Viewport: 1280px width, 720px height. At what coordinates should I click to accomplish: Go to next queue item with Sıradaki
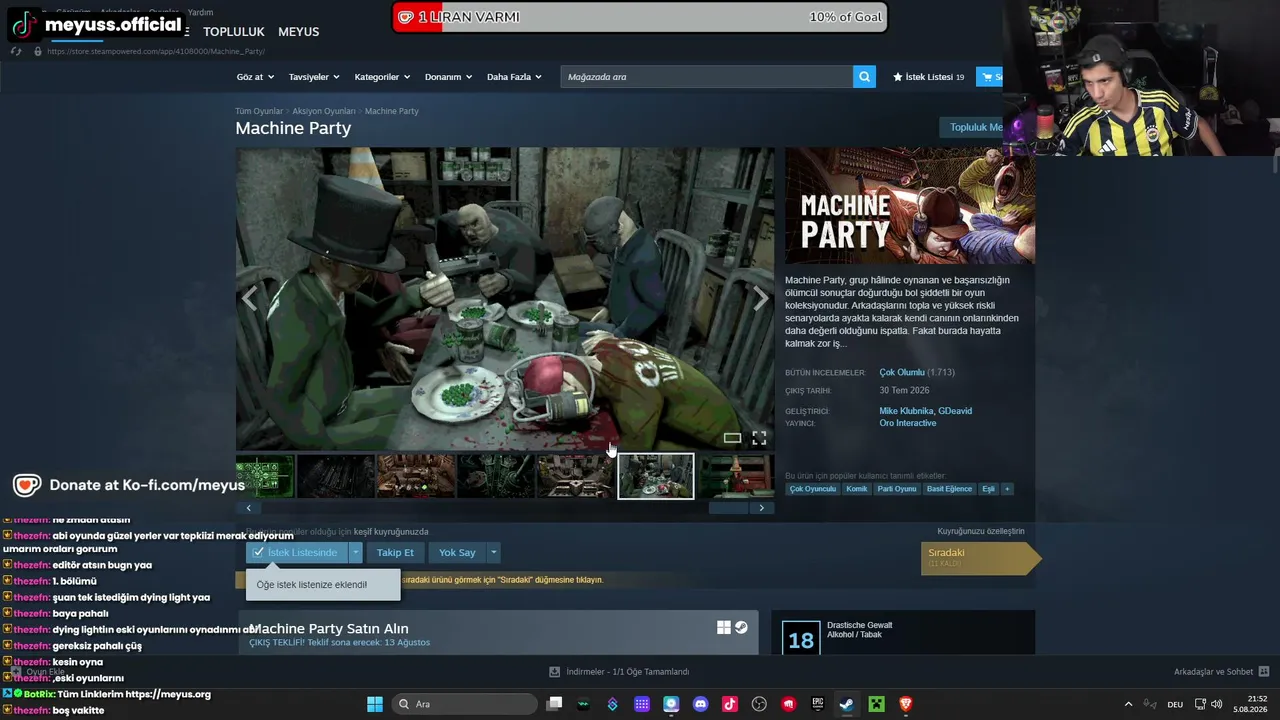pos(980,557)
